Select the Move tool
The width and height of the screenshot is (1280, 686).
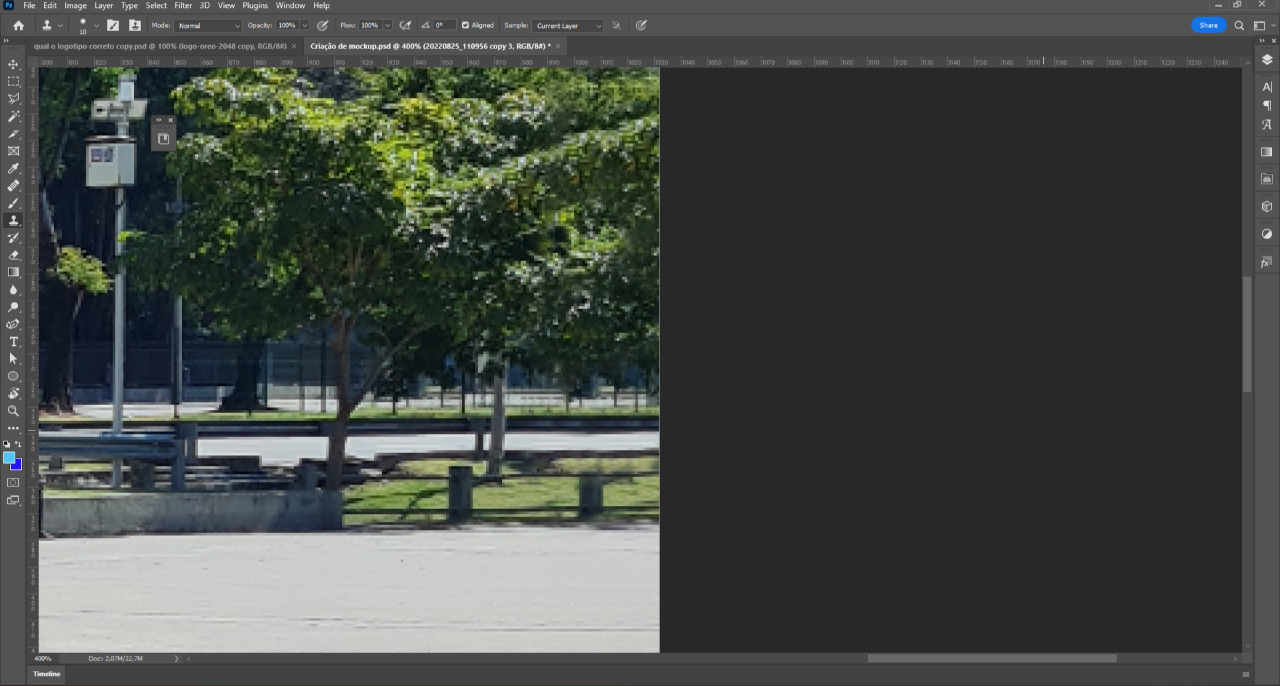click(14, 64)
